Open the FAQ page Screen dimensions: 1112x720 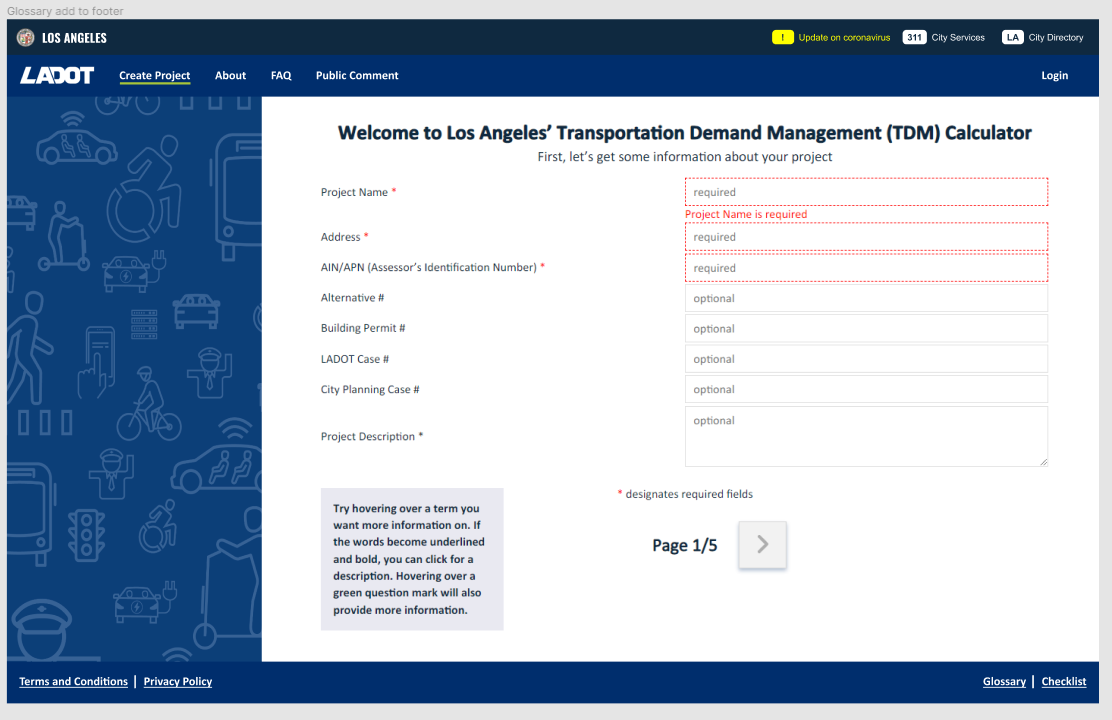(281, 75)
